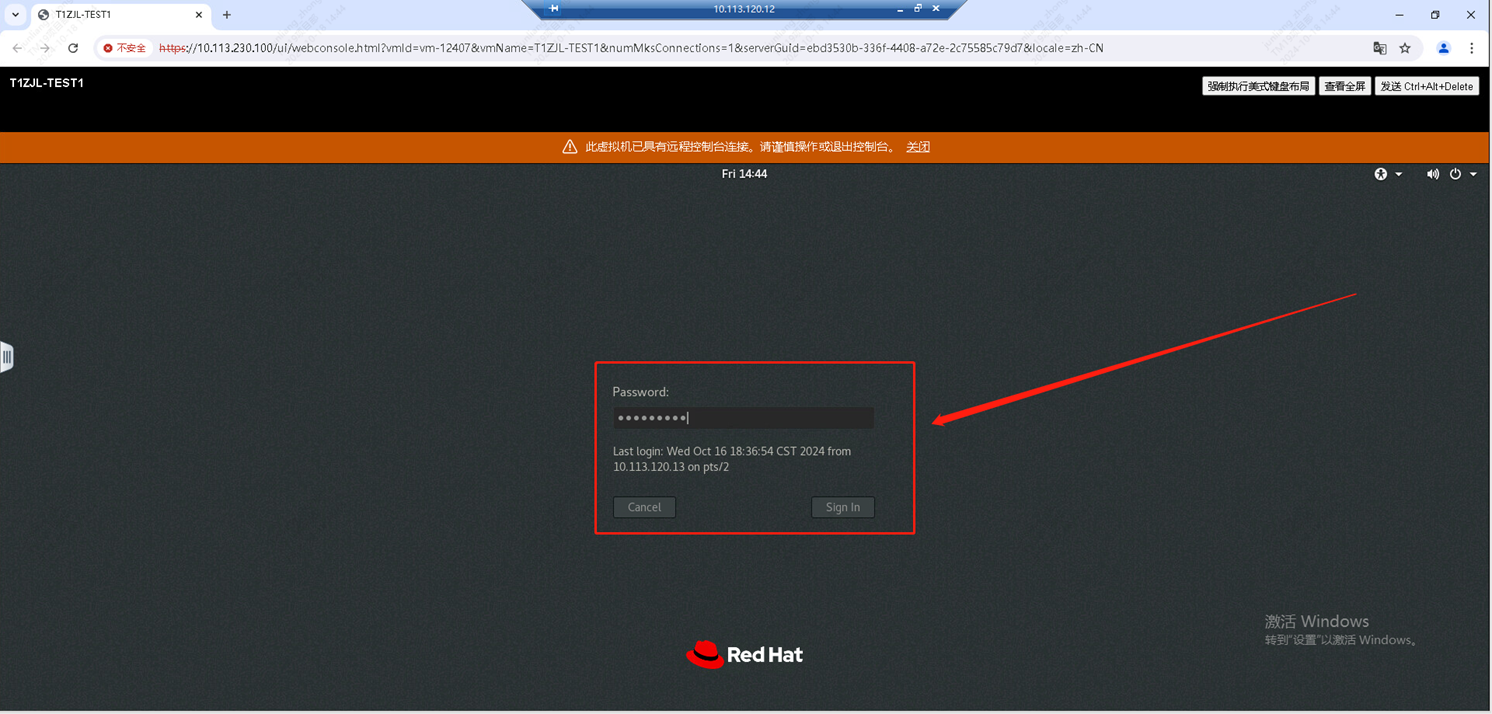The height and width of the screenshot is (714, 1492).
Task: Pin the remote desktop connection bar
Action: pos(554,9)
